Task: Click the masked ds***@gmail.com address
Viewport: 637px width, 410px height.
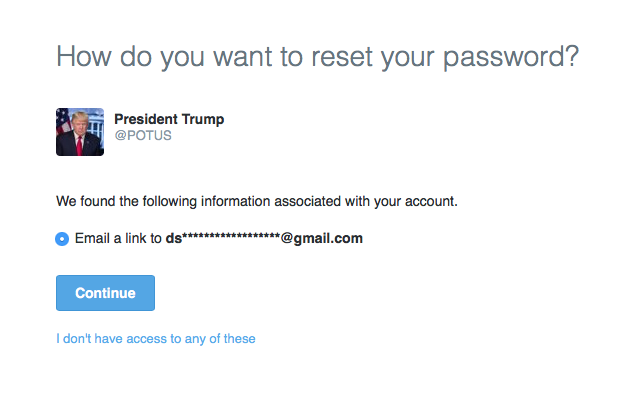Action: [x=263, y=238]
